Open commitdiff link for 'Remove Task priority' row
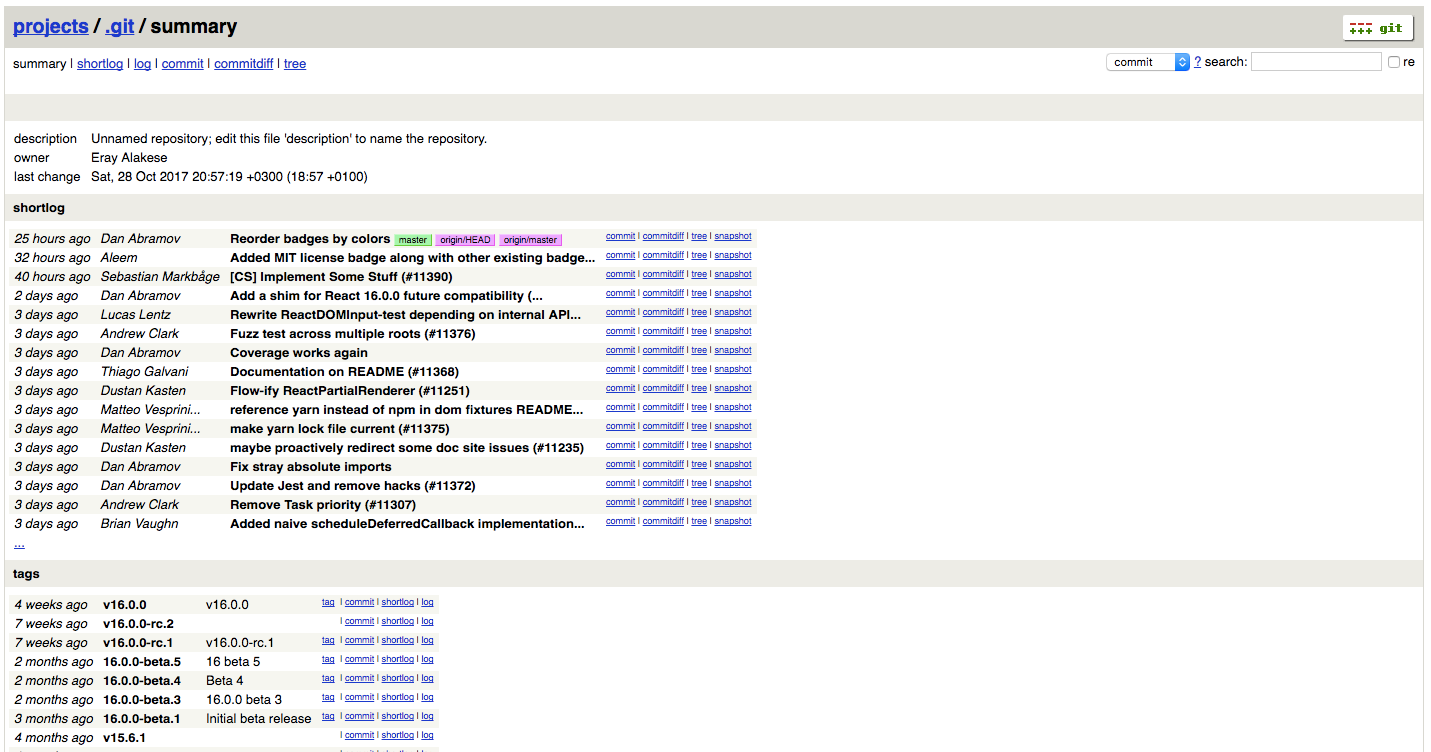This screenshot has height=752, width=1431. coord(663,502)
